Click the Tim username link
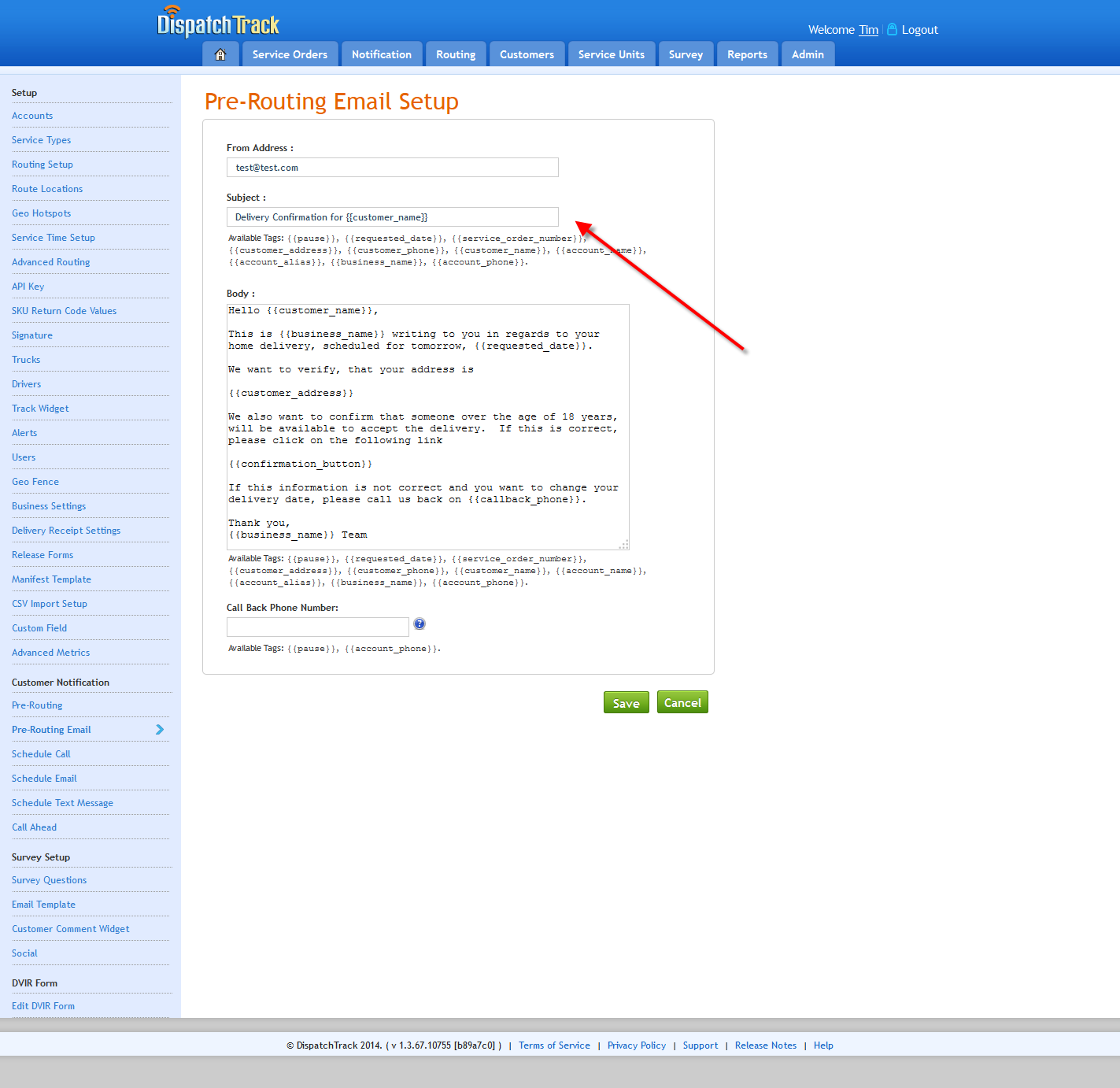1120x1088 pixels. (x=868, y=29)
